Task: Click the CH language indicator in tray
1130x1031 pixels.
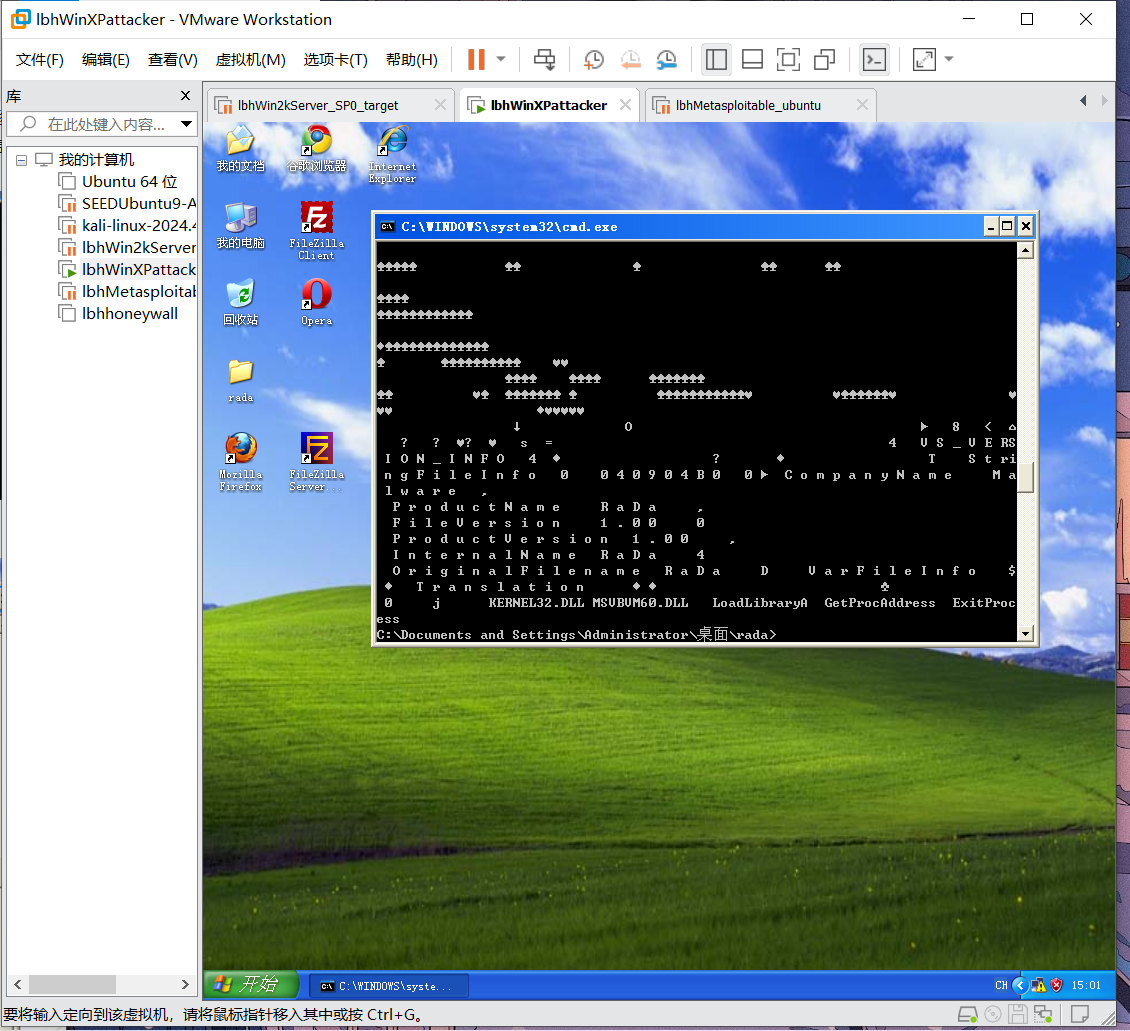Action: pos(1001,985)
